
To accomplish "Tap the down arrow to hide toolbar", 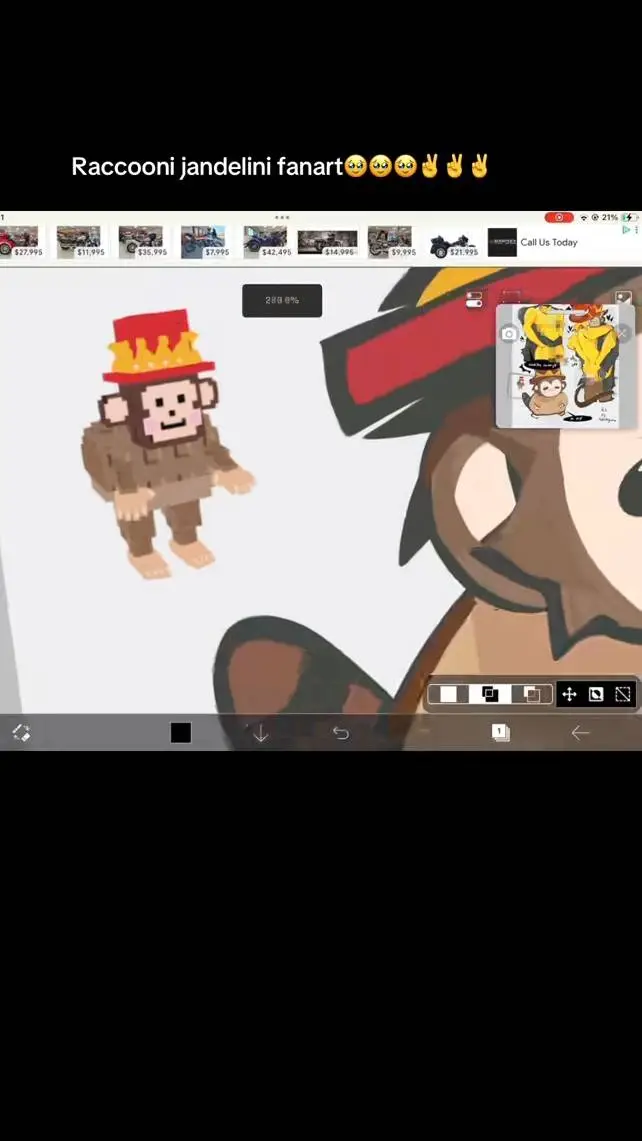I will [261, 734].
